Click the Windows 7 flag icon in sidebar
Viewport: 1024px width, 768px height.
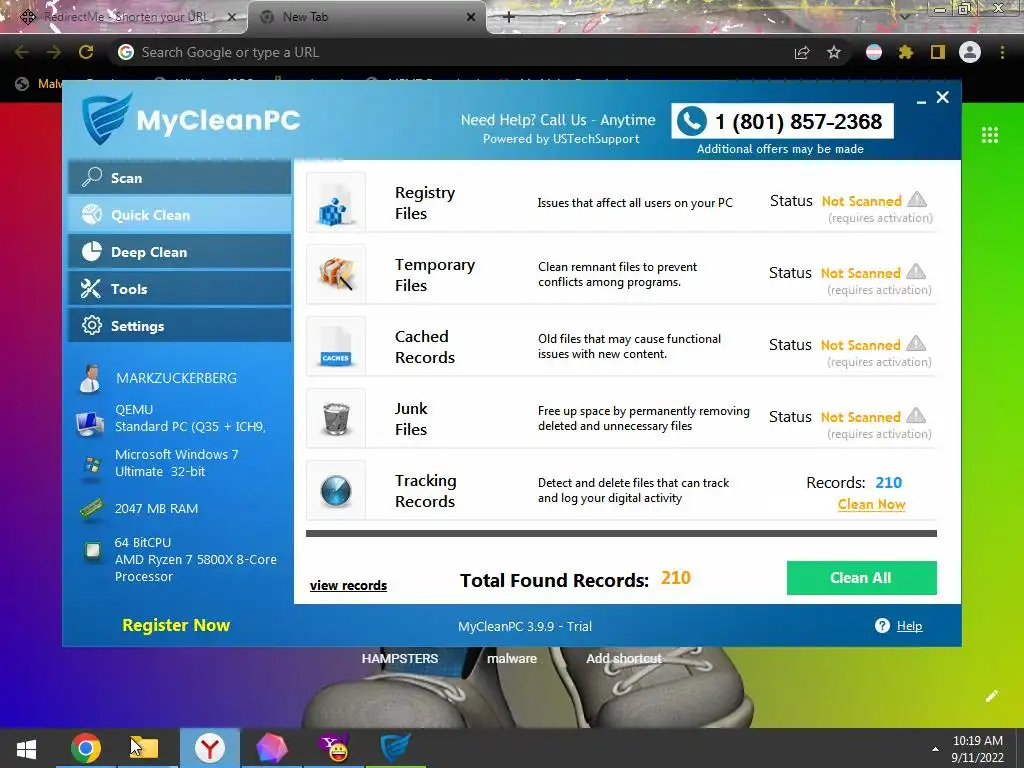92,466
